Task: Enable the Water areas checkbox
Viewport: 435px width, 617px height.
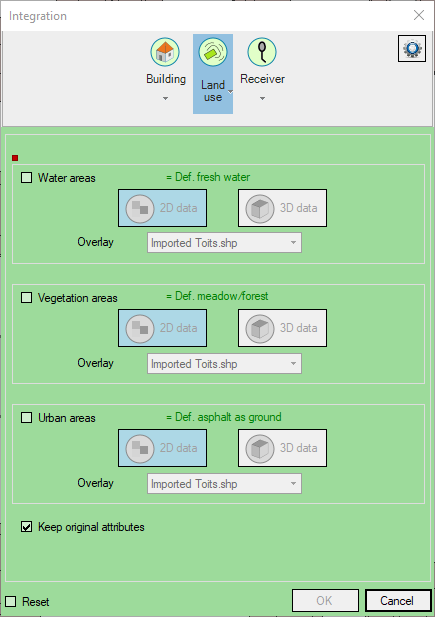Action: pos(26,177)
